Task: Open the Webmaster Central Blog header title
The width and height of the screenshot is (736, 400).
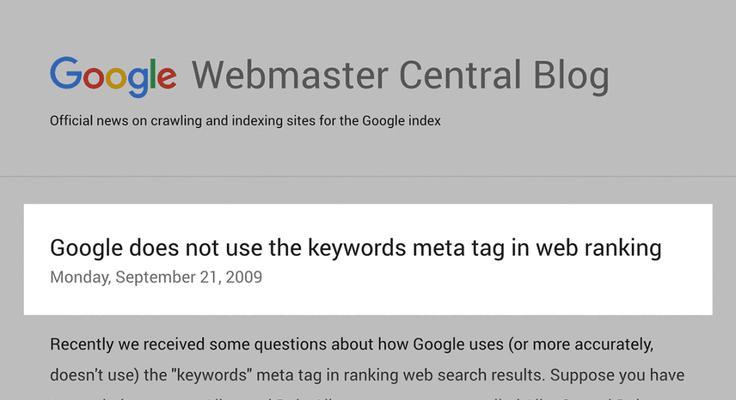Action: [x=400, y=76]
